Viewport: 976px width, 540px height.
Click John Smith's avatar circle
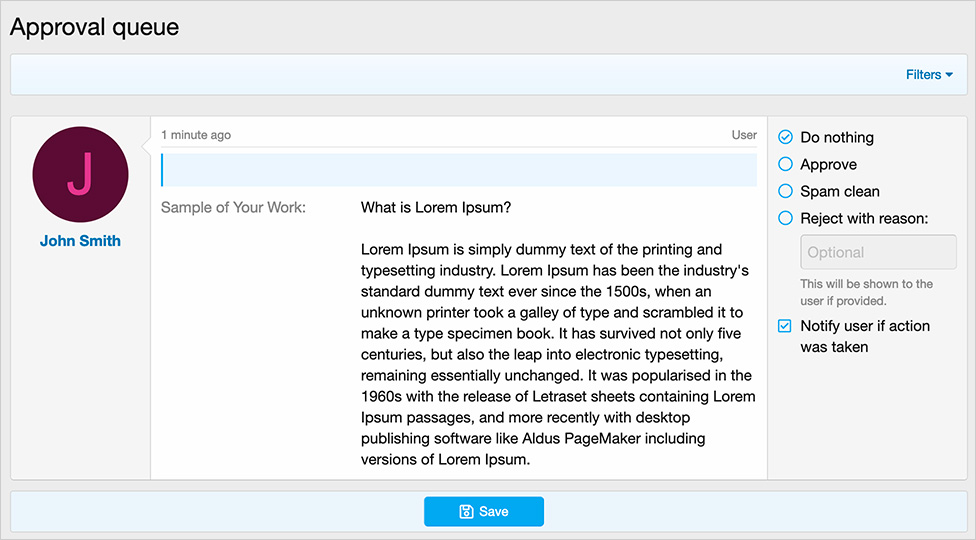[x=80, y=174]
